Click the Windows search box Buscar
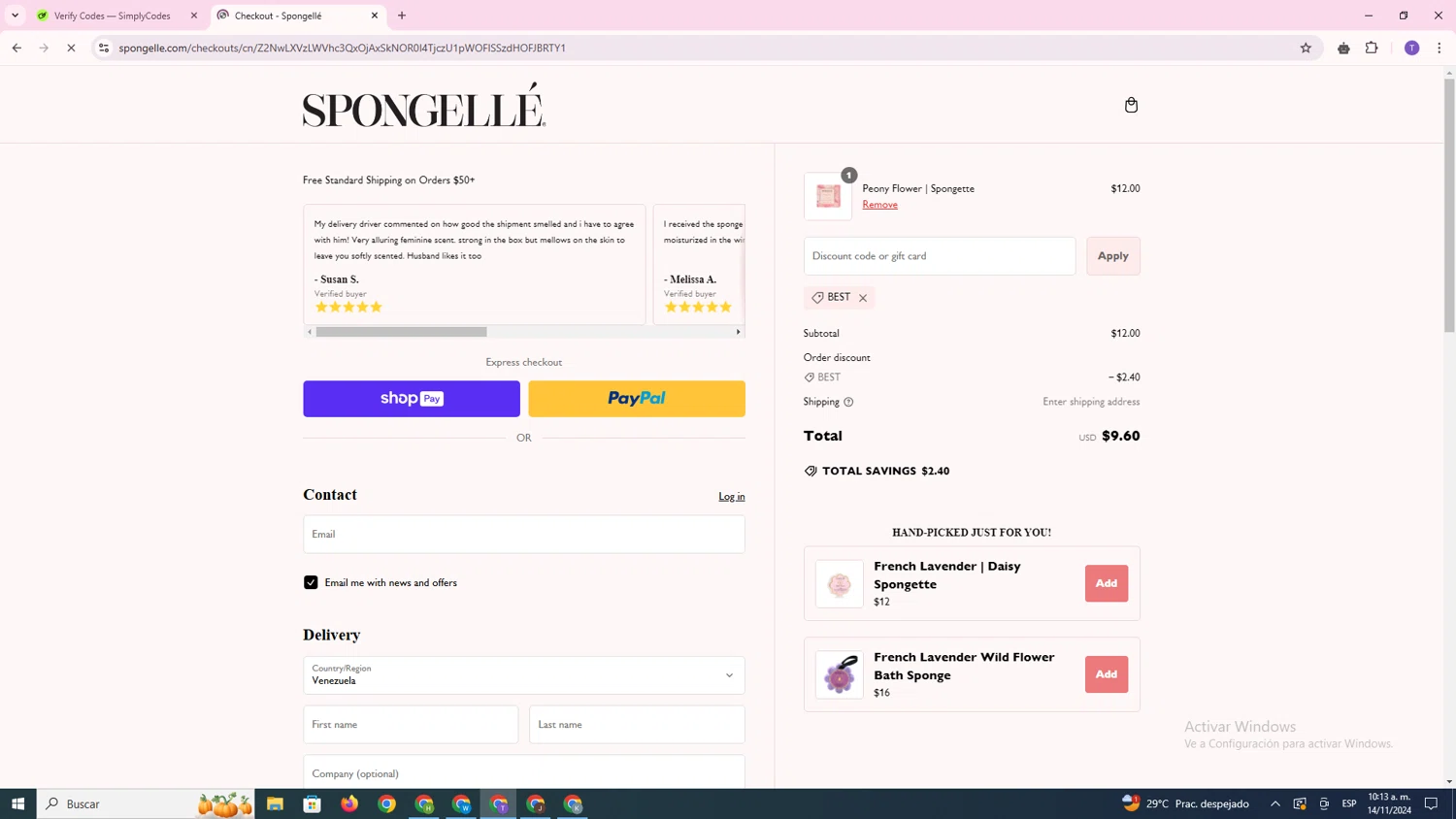1456x819 pixels. 146,803
